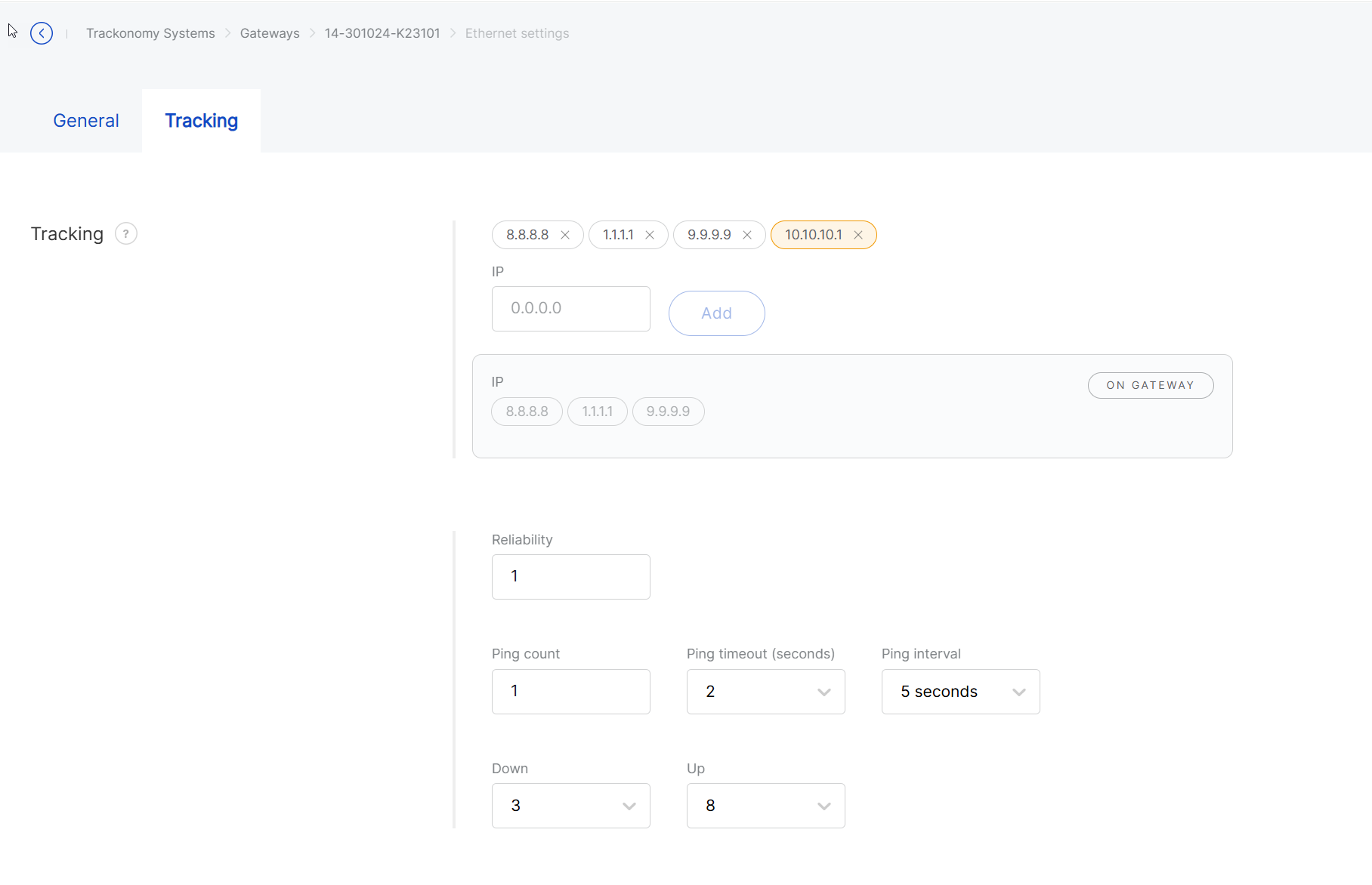This screenshot has width=1372, height=885.
Task: Go to Trackonomy Systems breadcrumb
Action: tap(150, 33)
